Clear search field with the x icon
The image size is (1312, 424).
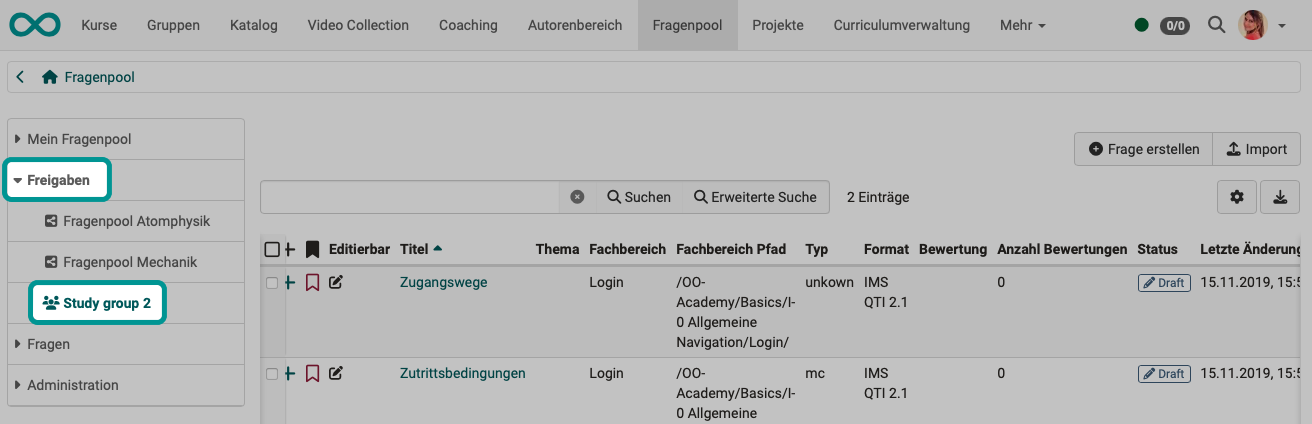[577, 197]
